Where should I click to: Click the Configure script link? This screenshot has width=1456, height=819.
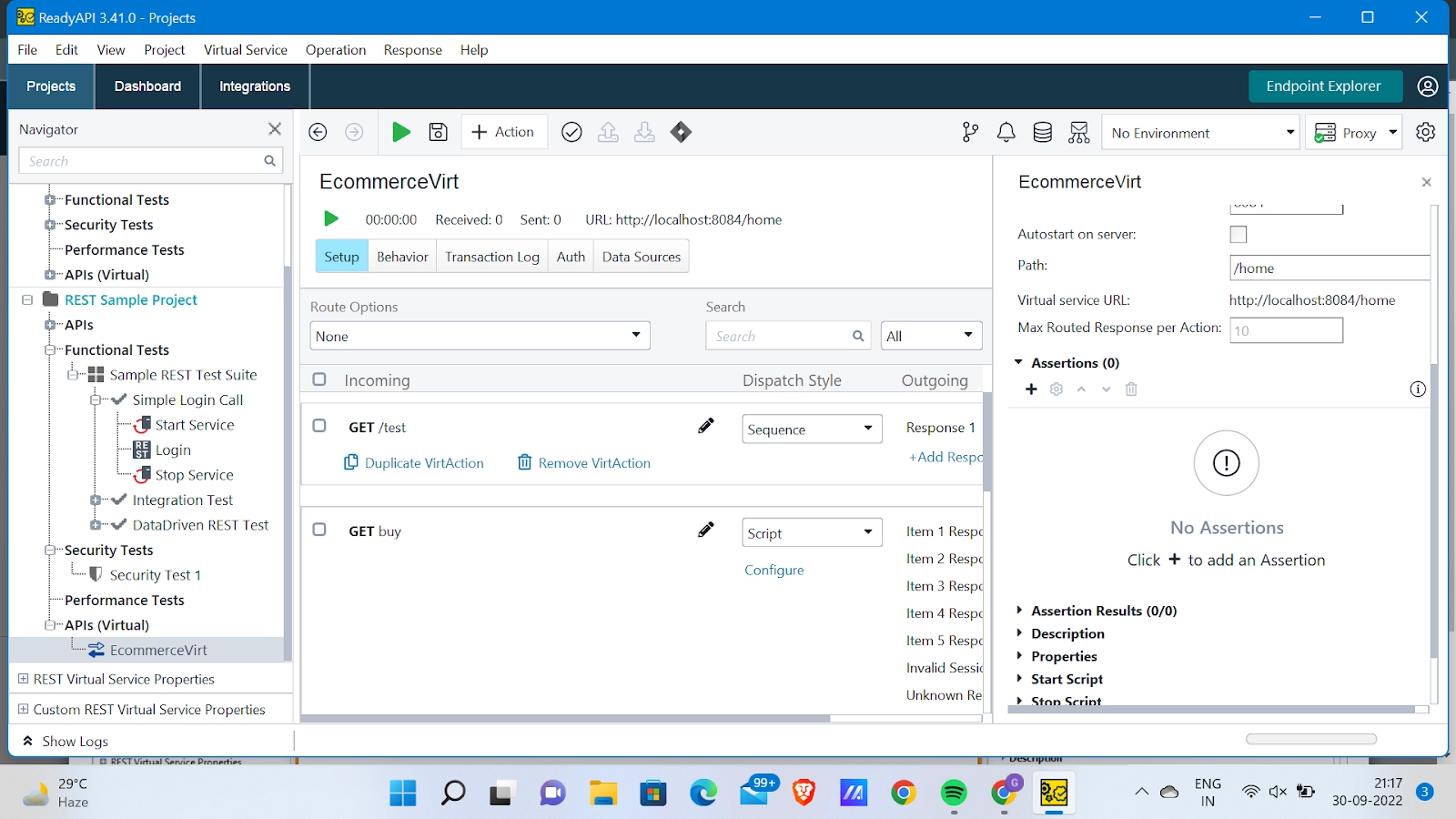coord(774,570)
